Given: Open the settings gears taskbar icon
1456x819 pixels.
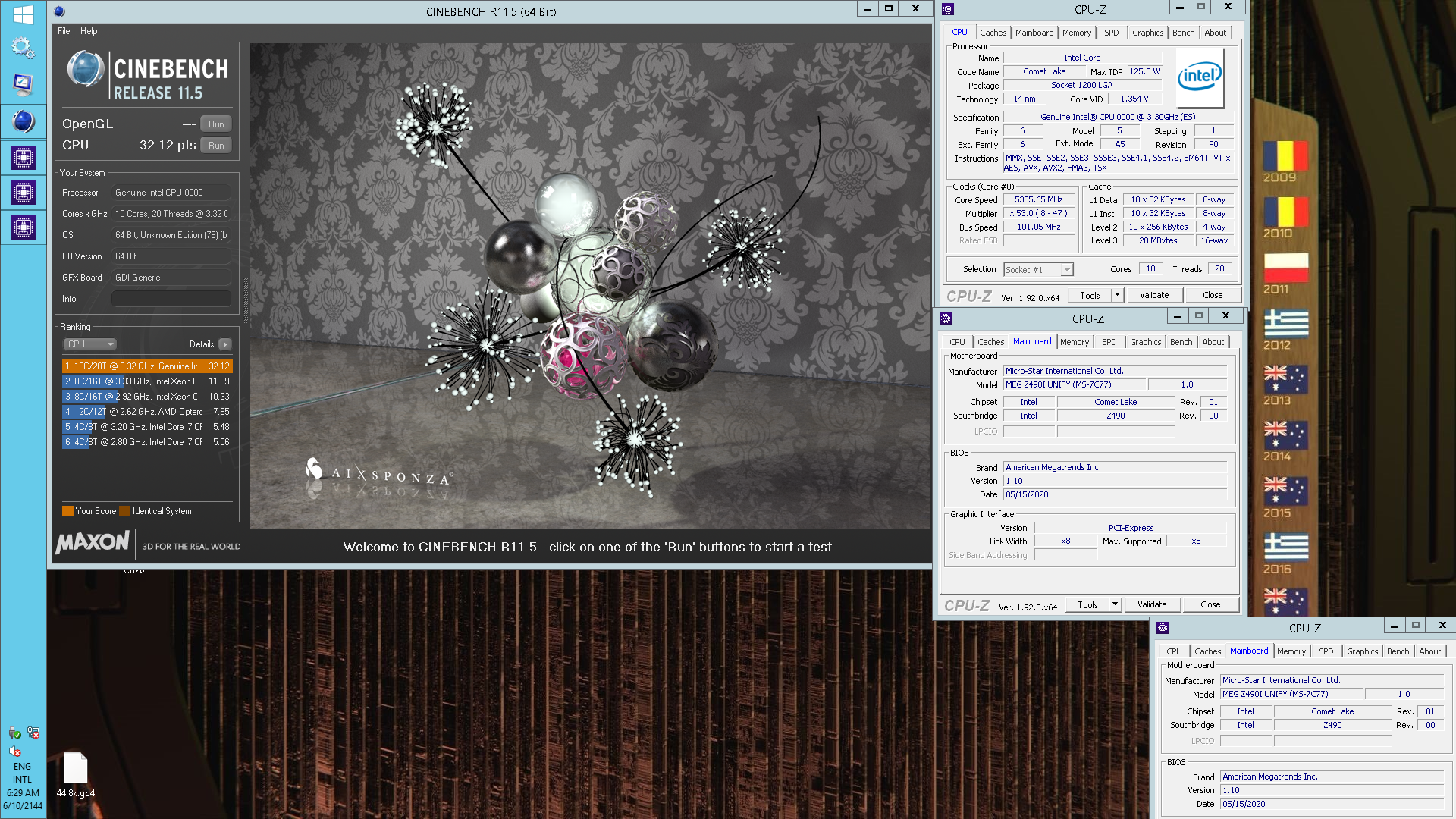Looking at the screenshot, I should point(23,48).
